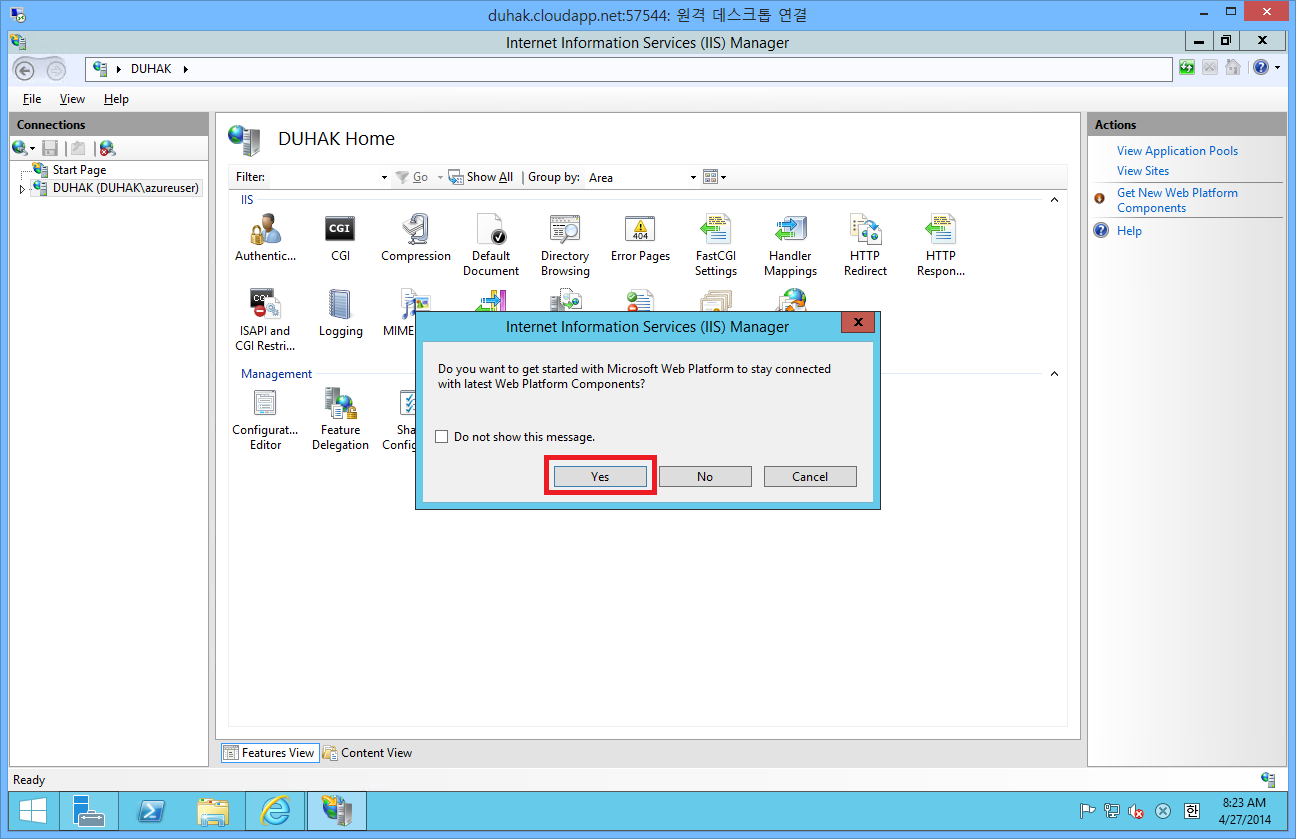Check 'Do not show this message' box
This screenshot has height=839, width=1296.
point(442,437)
